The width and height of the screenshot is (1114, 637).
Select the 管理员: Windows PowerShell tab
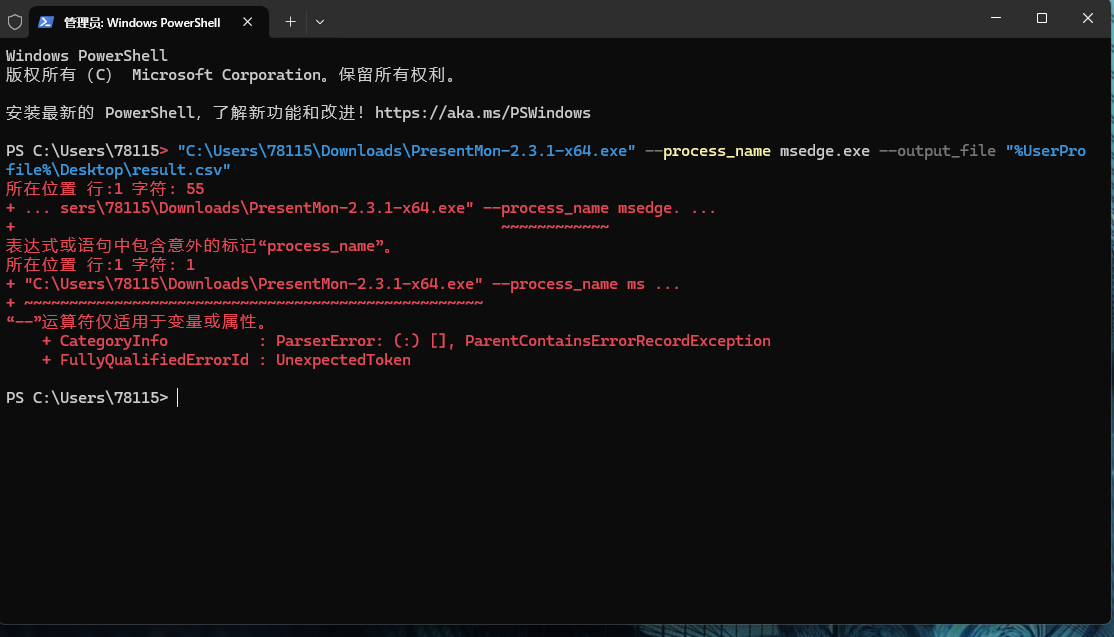[x=148, y=22]
